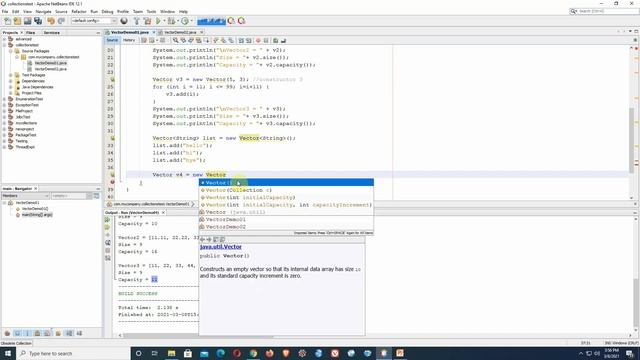Click the memory usage bar in toolbar
The image size is (640, 360).
211,21
